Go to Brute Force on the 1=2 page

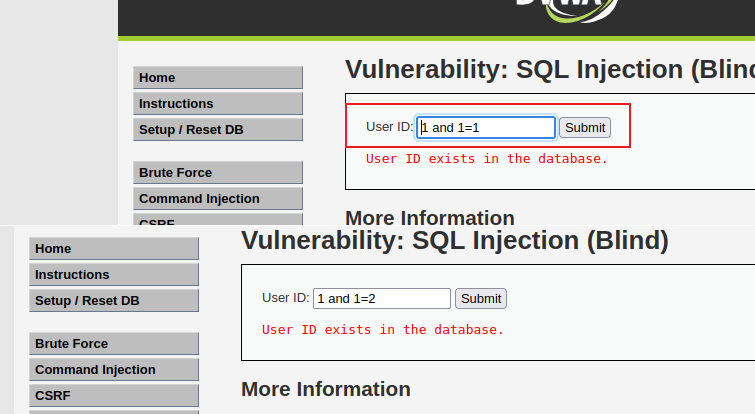(114, 344)
